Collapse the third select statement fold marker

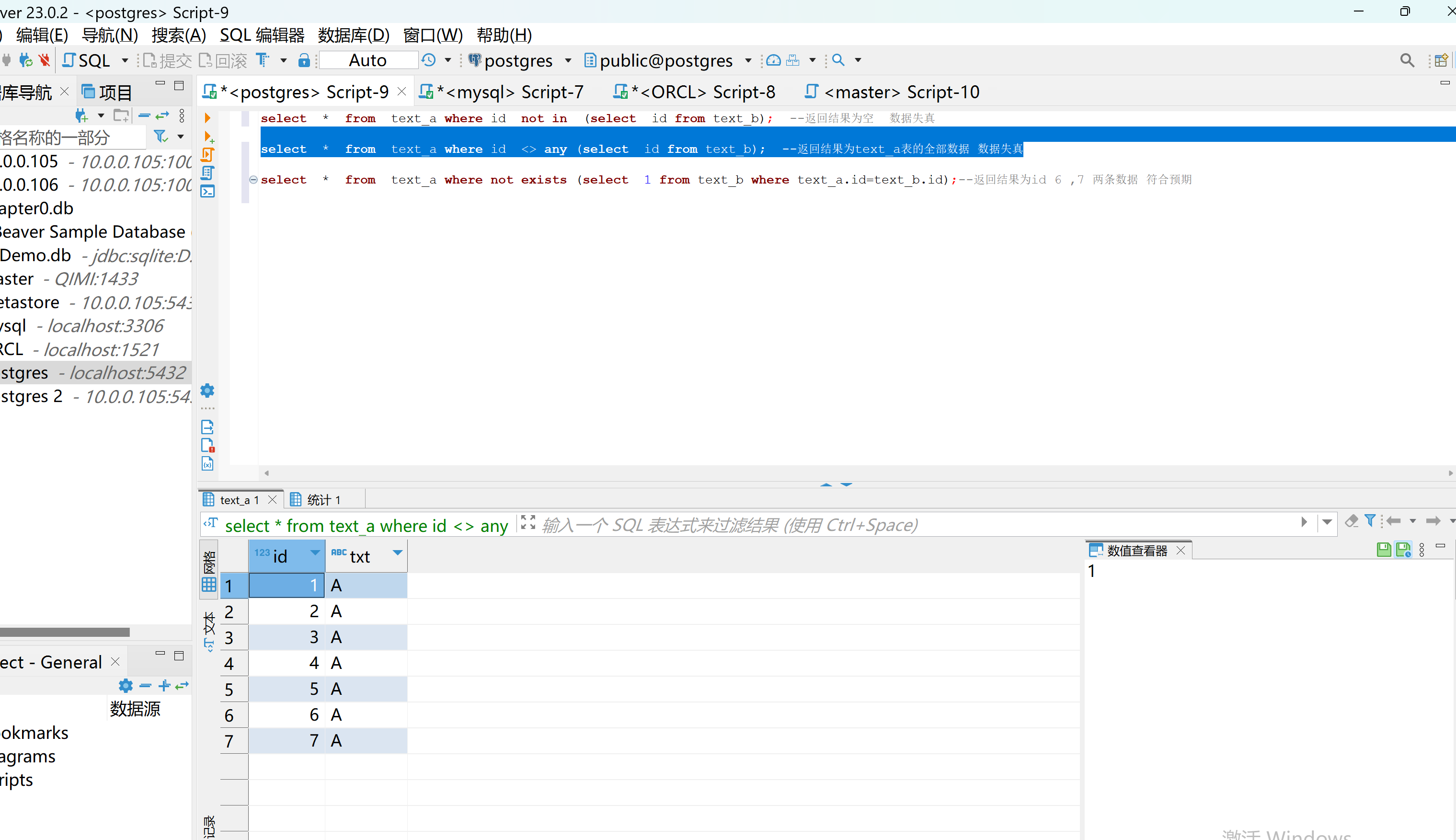click(x=253, y=179)
